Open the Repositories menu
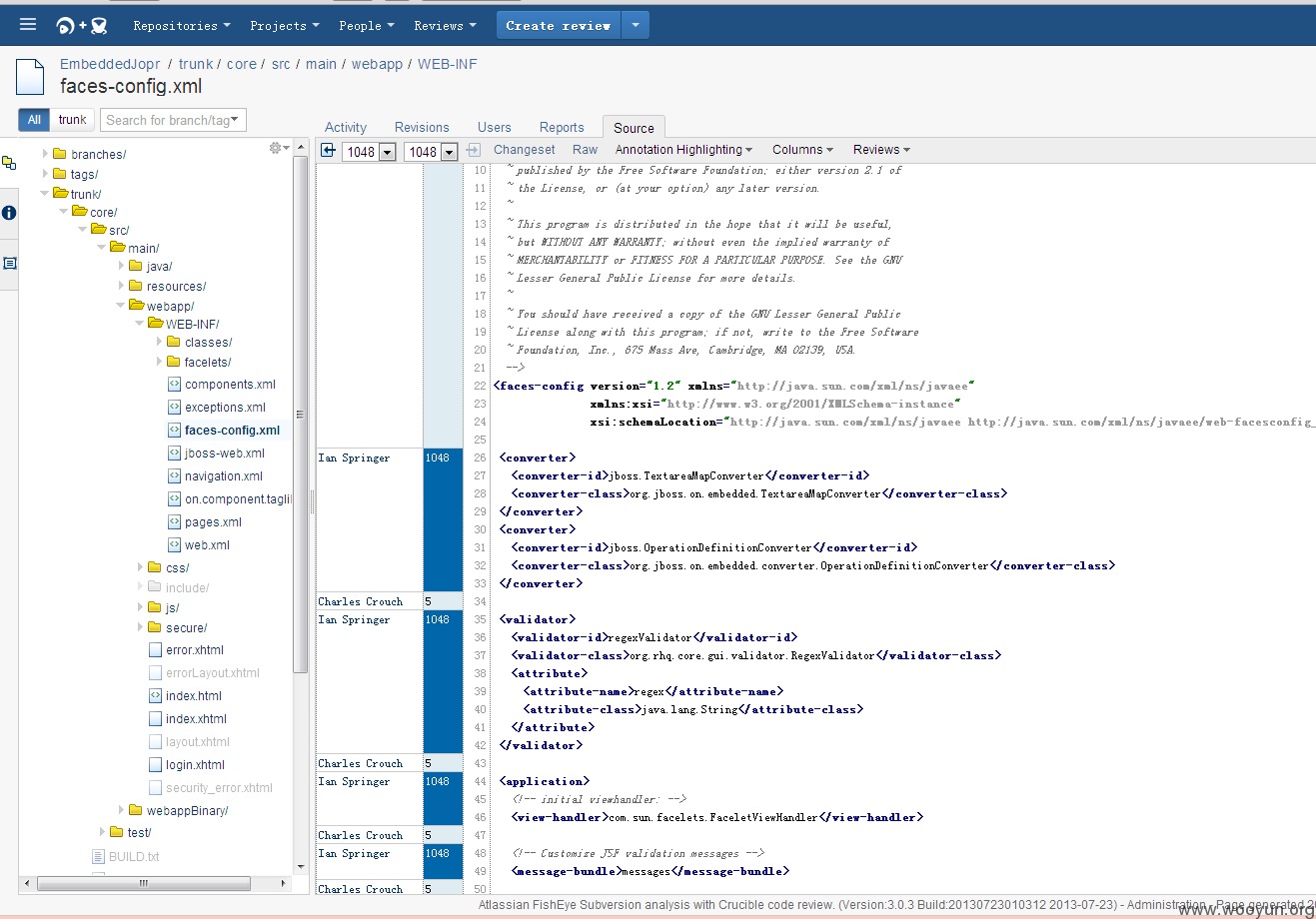This screenshot has height=919, width=1316. click(182, 26)
